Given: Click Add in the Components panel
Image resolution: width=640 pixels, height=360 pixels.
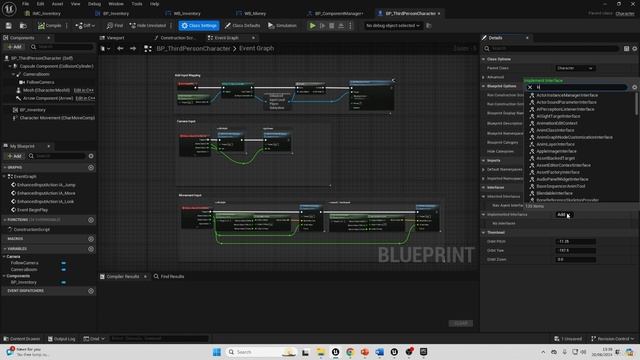Looking at the screenshot, I should 14,47.
